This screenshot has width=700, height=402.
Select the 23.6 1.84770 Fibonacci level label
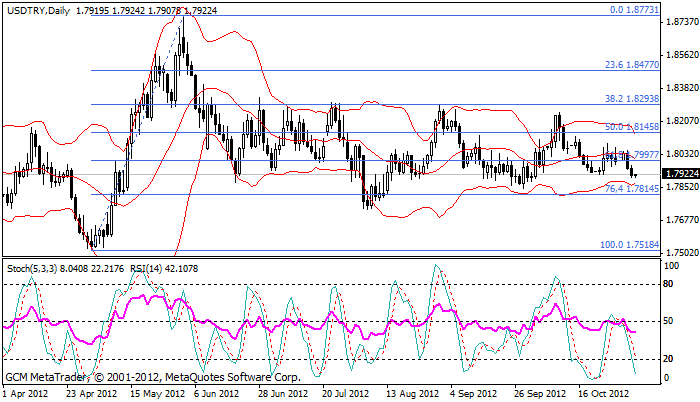(x=632, y=65)
